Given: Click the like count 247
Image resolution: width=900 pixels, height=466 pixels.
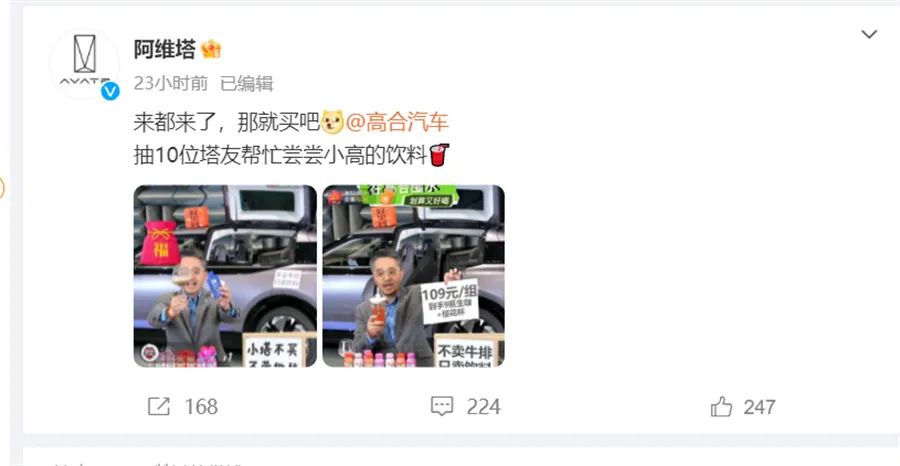Looking at the screenshot, I should pyautogui.click(x=759, y=407).
